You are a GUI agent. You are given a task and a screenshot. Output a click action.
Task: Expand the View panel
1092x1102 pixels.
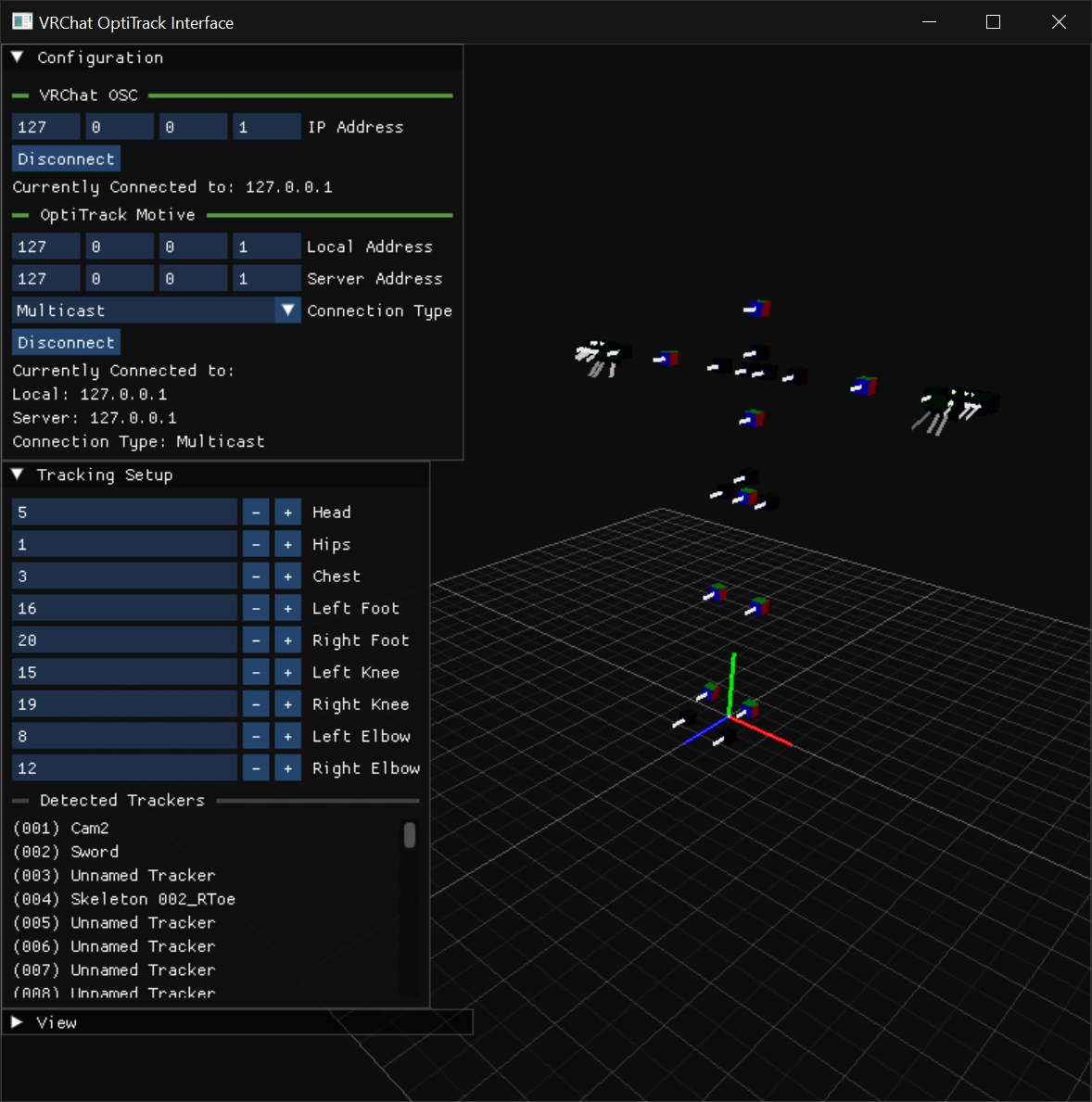tap(17, 1022)
